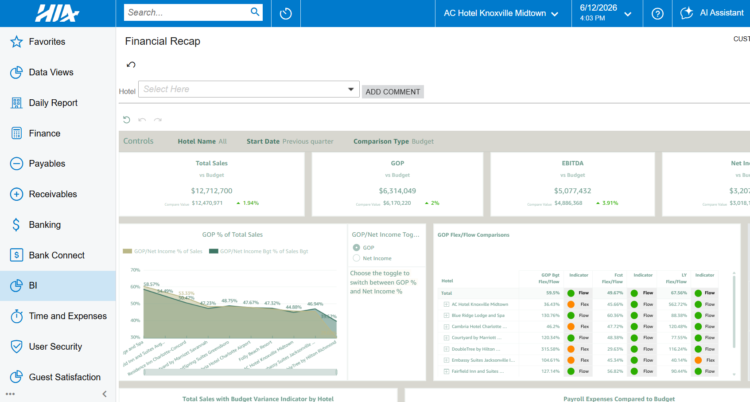Click the Daily Report building icon

[16, 103]
